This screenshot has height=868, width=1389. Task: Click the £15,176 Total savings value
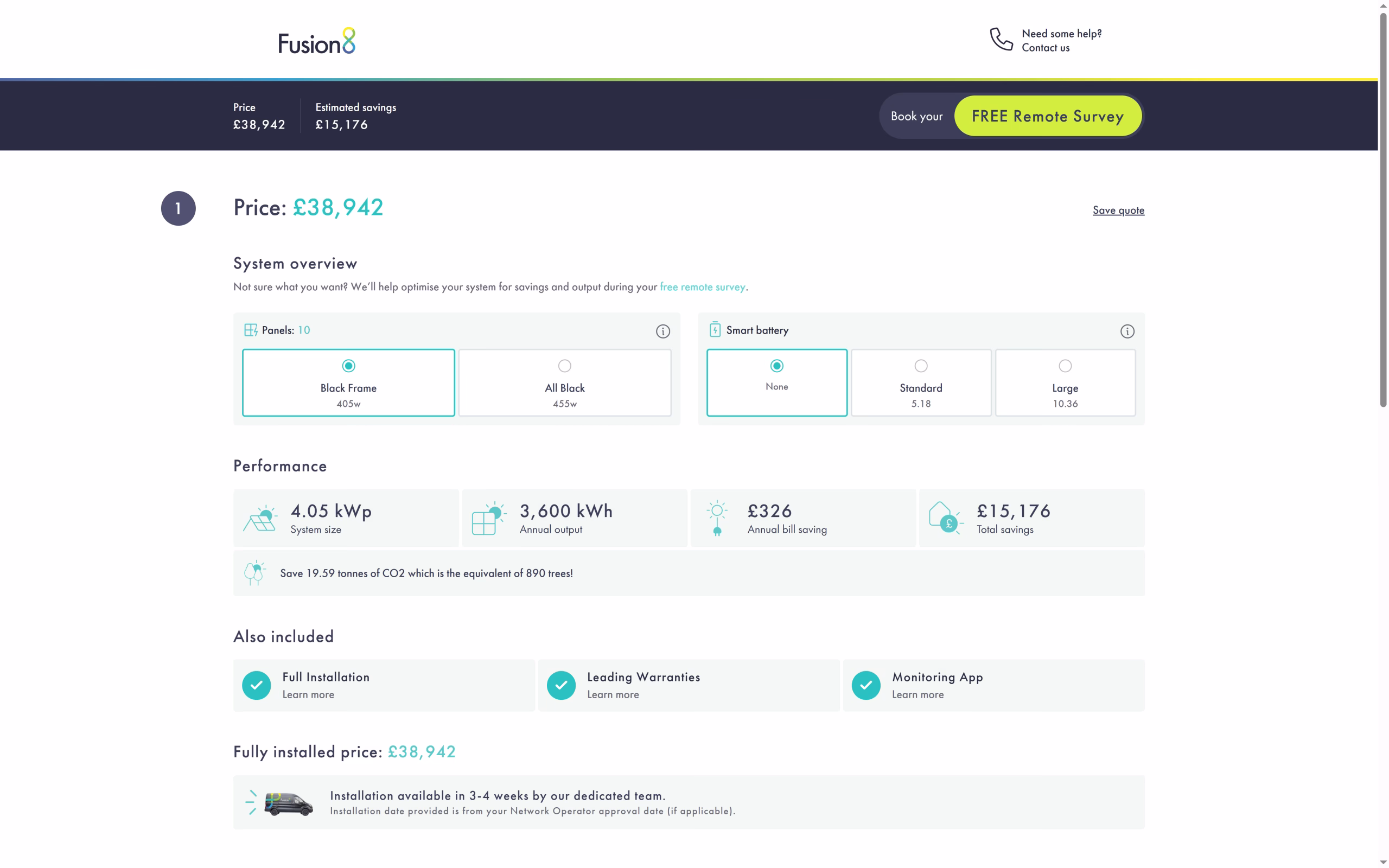1014,511
